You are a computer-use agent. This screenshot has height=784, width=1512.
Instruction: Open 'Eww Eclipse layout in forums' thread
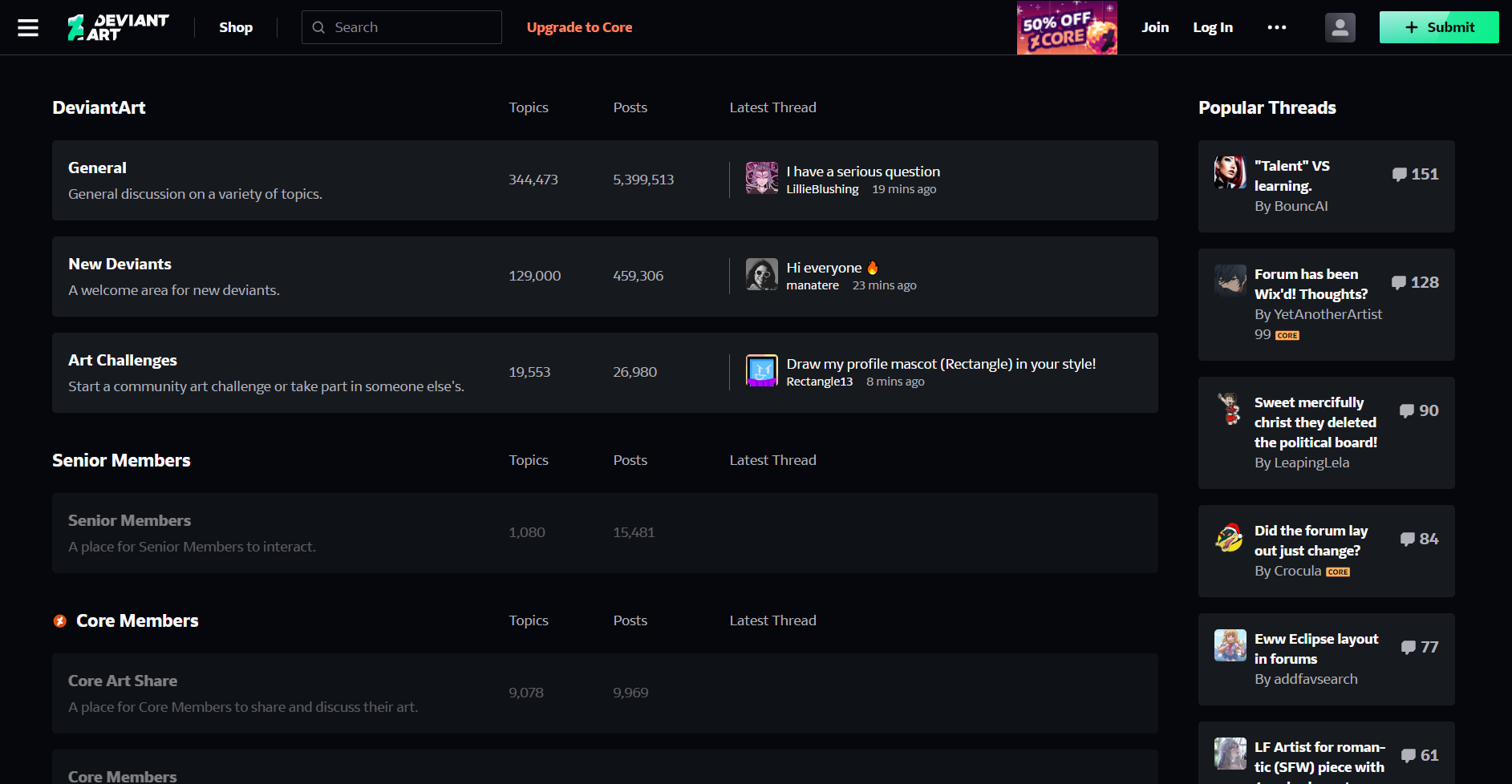click(x=1316, y=649)
